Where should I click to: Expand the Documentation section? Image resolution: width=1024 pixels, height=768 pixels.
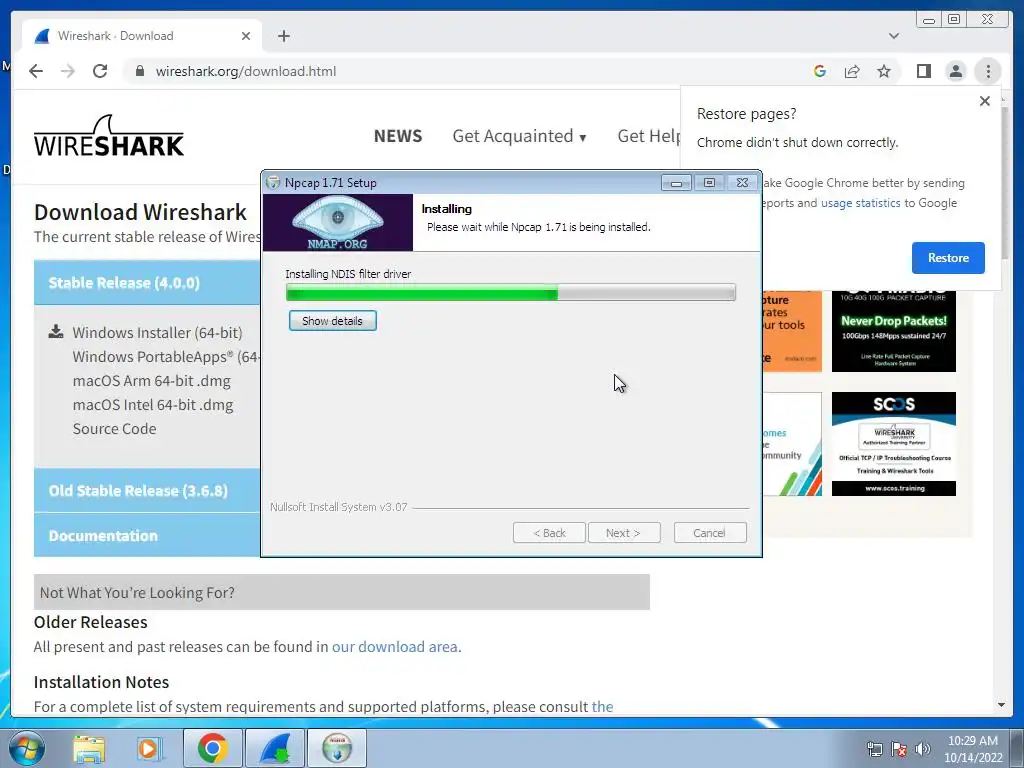click(147, 536)
